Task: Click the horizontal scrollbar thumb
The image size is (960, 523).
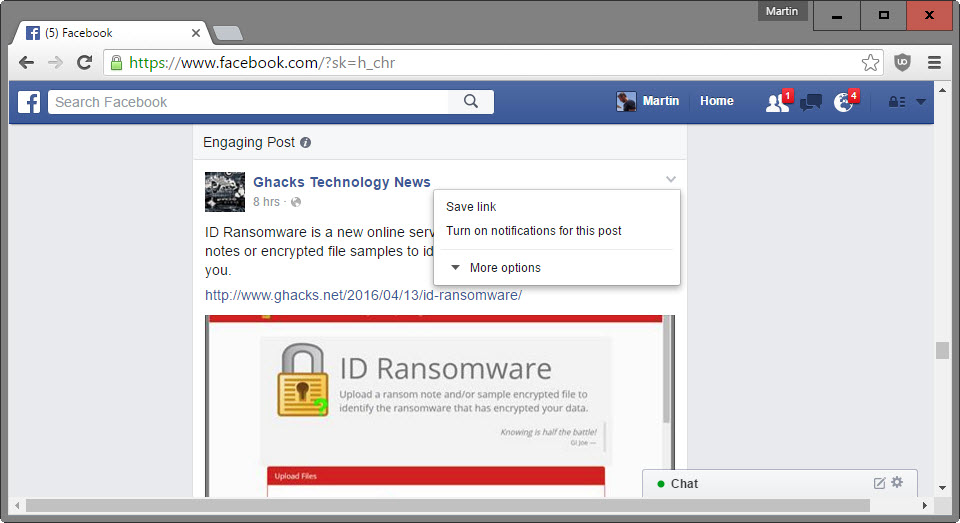Action: [x=448, y=505]
